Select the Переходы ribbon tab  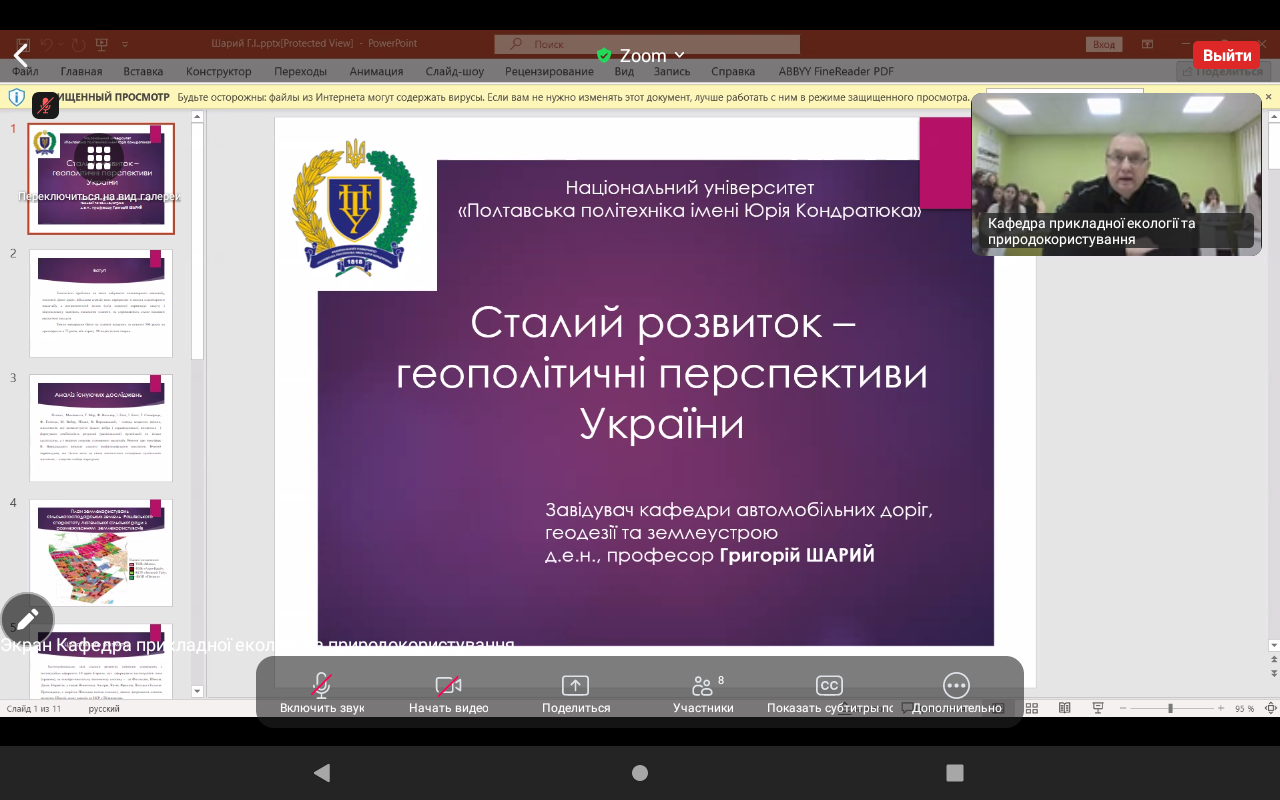pos(300,71)
